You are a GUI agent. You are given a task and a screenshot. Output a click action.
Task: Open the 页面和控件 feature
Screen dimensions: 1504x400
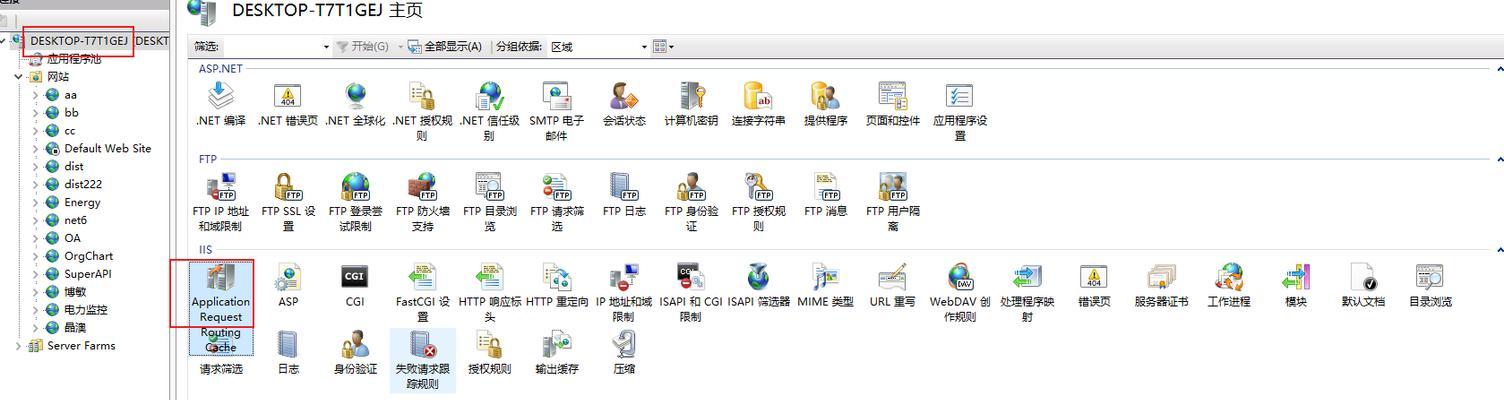point(893,105)
